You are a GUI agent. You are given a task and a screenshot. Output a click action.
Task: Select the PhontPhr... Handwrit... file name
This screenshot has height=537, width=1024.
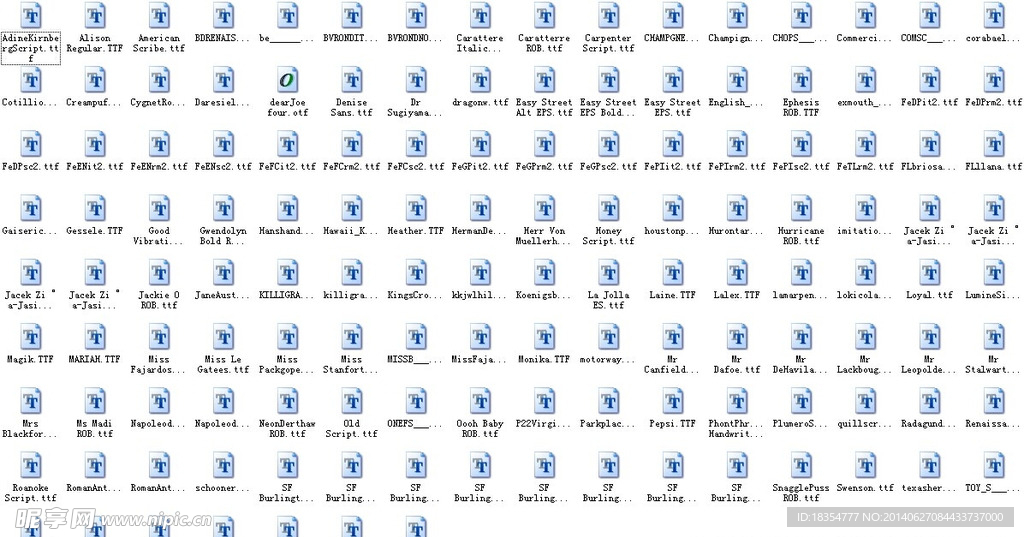(x=736, y=429)
